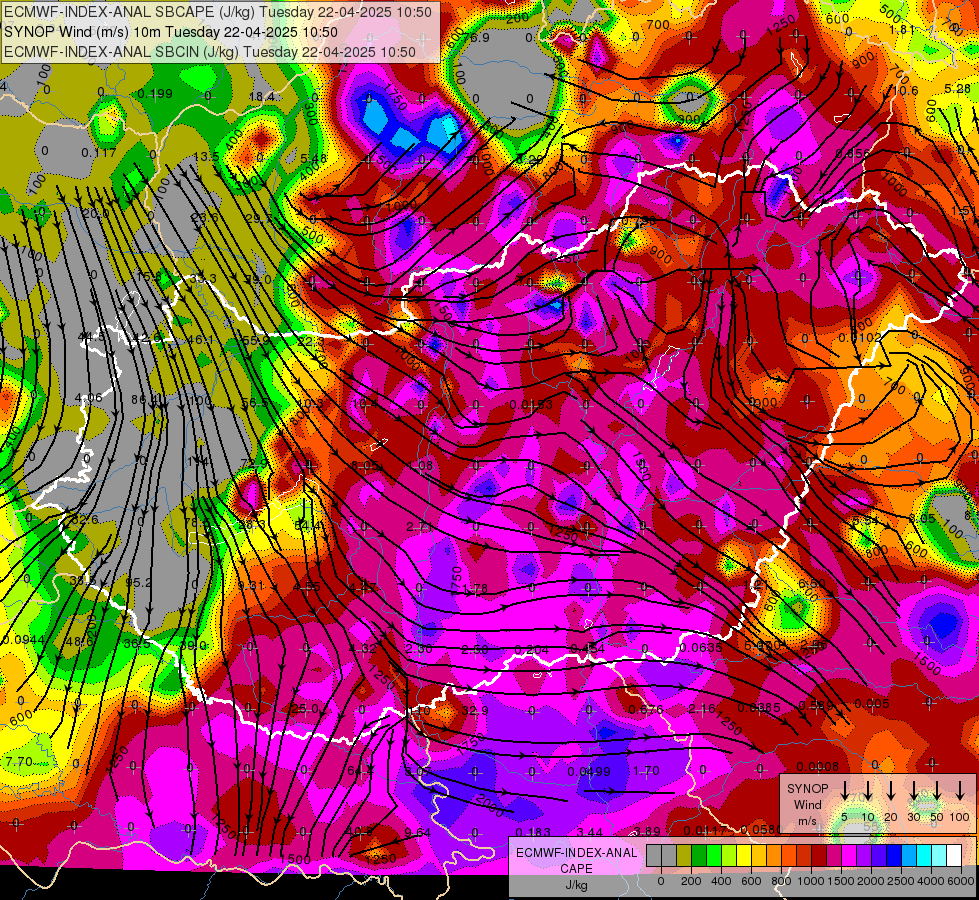Click the wind arrow above 20 in wind legend
The height and width of the screenshot is (900, 979).
point(891,791)
